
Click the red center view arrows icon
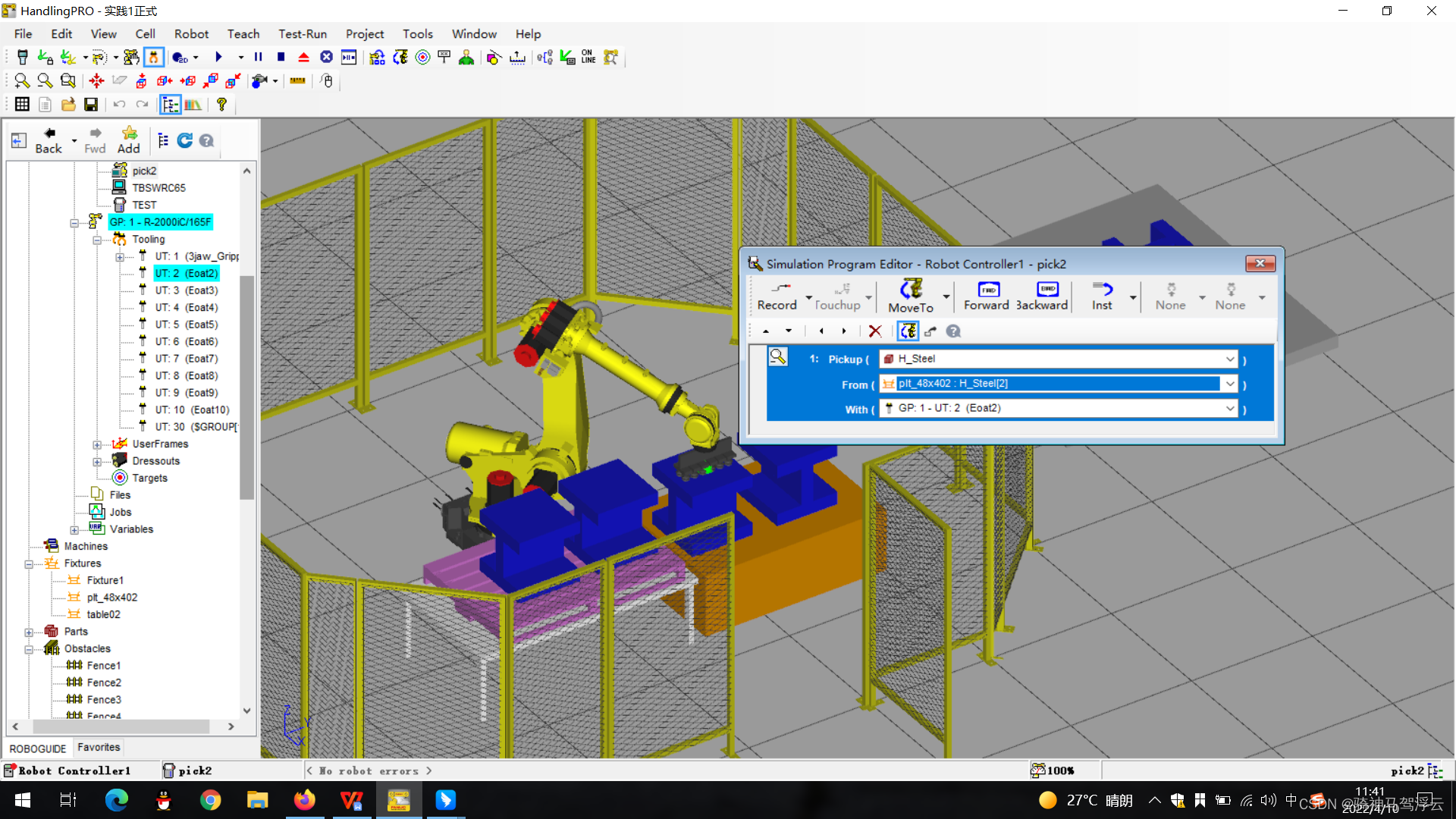pos(96,81)
